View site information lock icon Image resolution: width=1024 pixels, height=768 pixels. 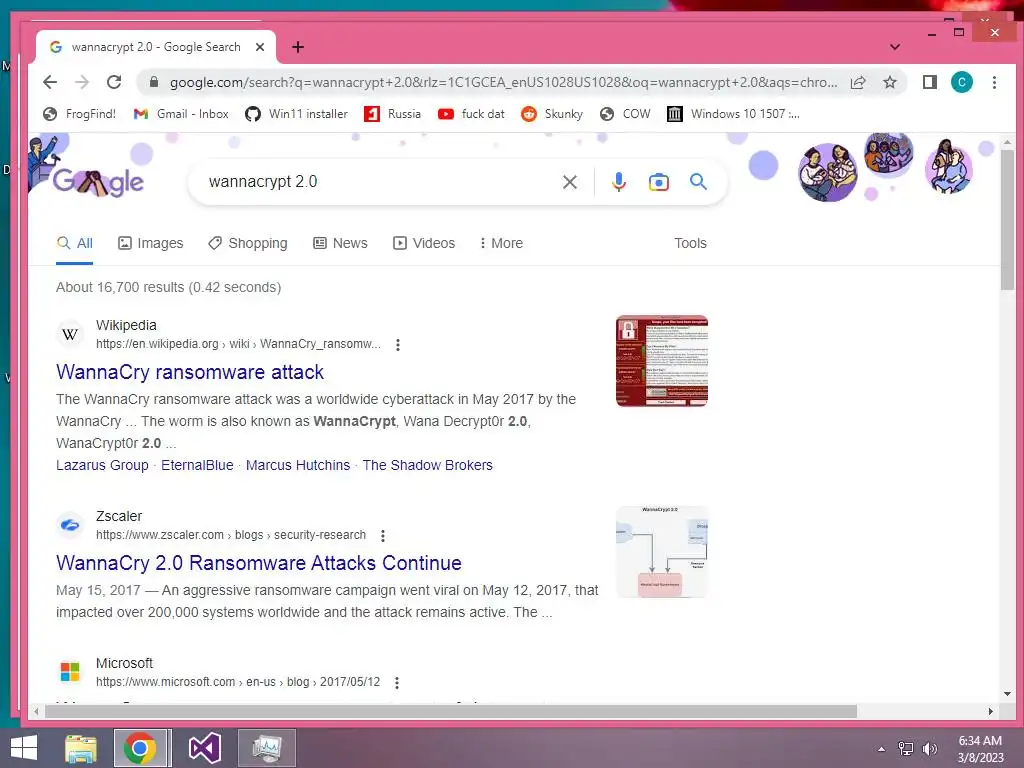click(153, 82)
